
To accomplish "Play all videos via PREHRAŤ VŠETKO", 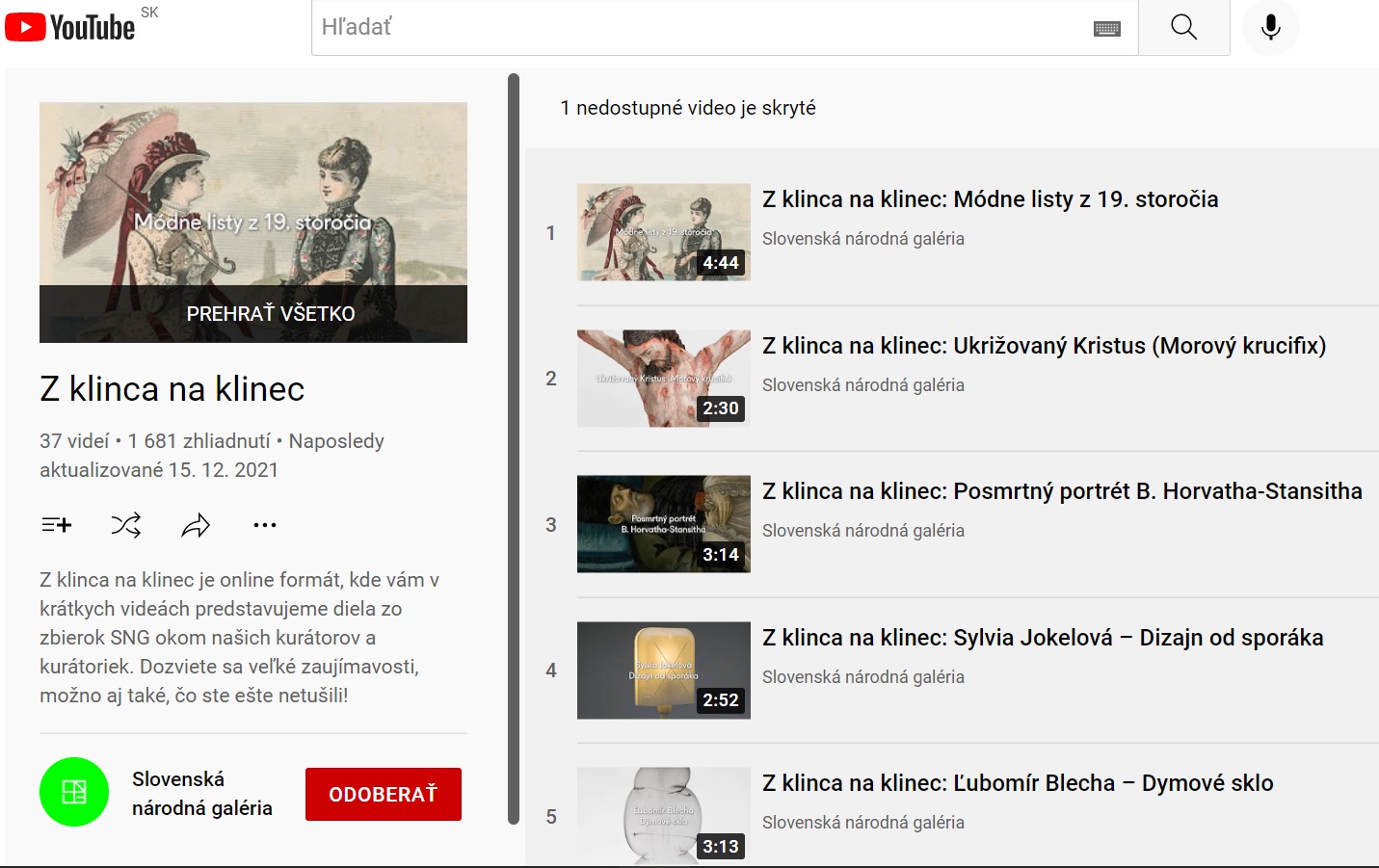I will tap(253, 313).
